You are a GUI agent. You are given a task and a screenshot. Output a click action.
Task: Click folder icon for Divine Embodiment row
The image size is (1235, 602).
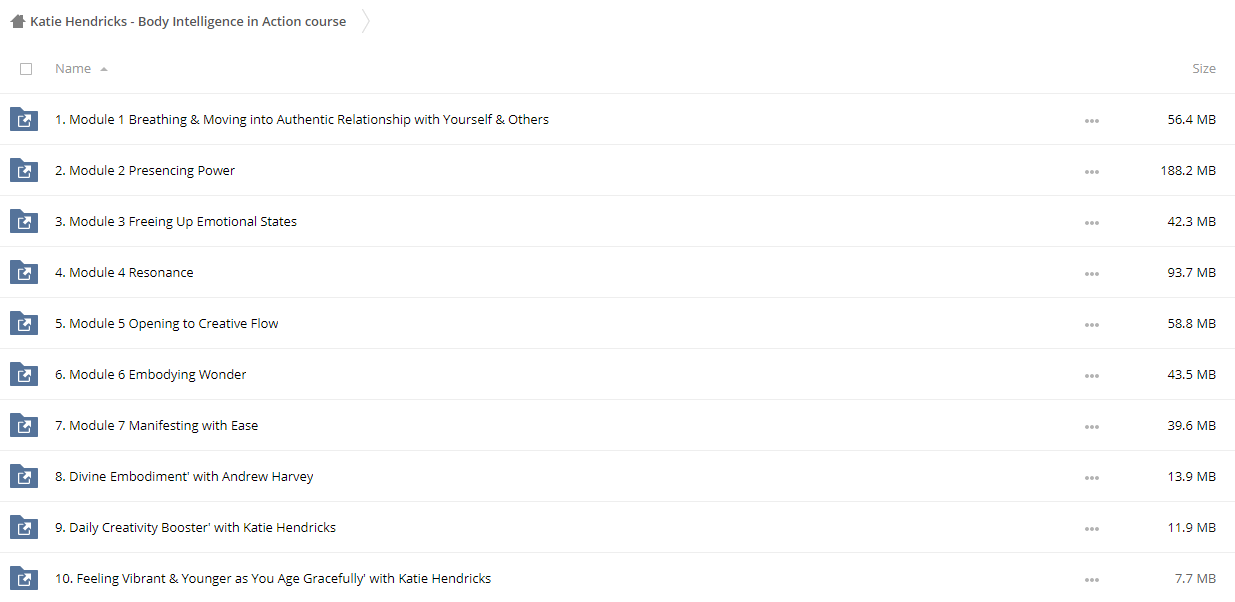[x=23, y=477]
